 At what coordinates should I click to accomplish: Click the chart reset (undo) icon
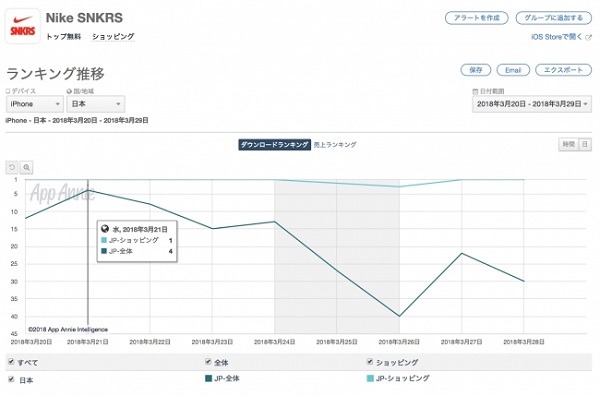12,168
